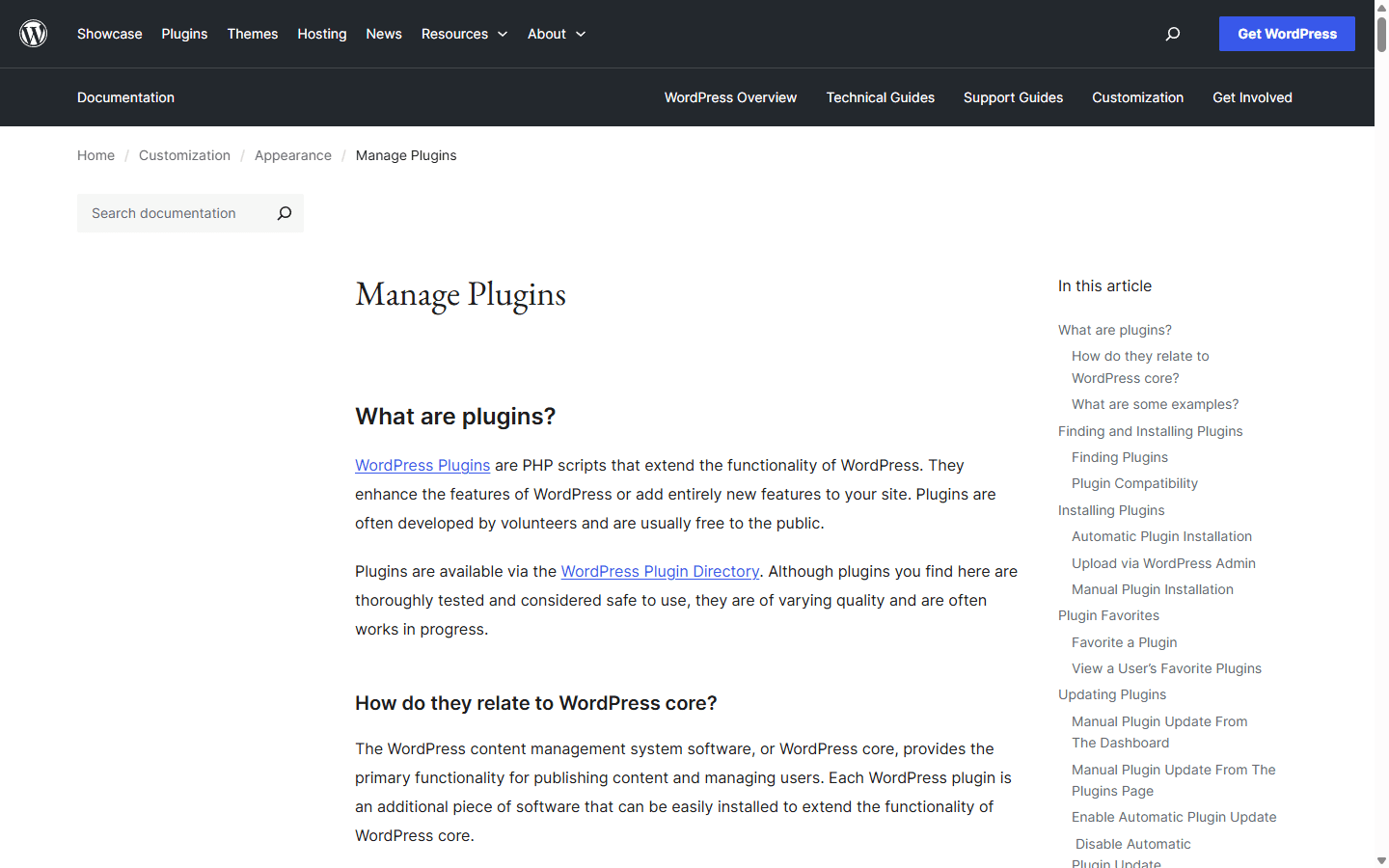The width and height of the screenshot is (1389, 868).
Task: Click the 'In this article' heading
Action: pyautogui.click(x=1104, y=285)
